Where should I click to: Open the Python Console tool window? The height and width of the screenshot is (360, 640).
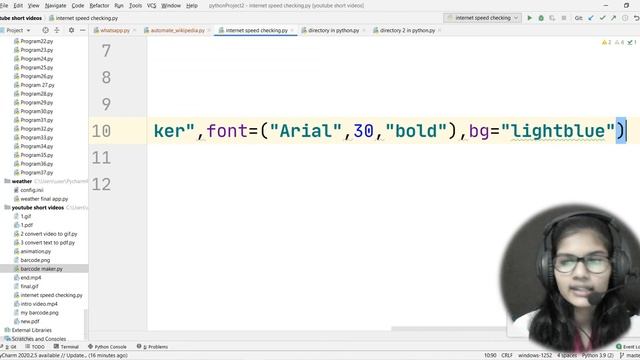[x=107, y=347]
